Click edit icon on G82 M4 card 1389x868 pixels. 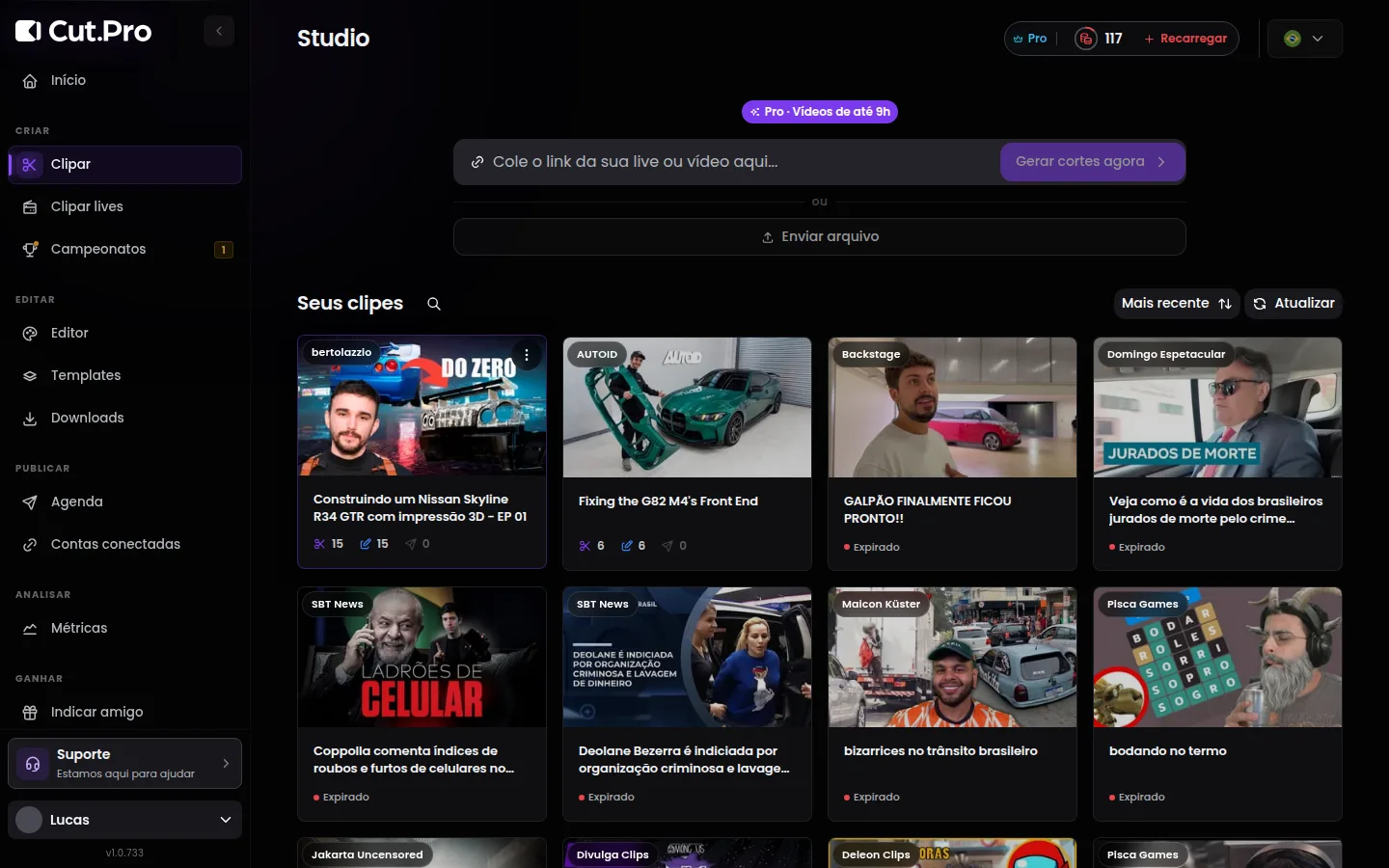tap(627, 547)
